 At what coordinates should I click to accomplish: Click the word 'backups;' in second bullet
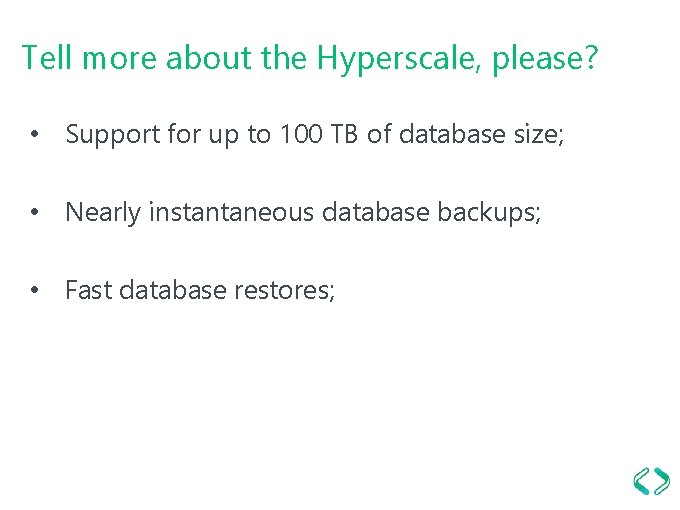tap(489, 212)
